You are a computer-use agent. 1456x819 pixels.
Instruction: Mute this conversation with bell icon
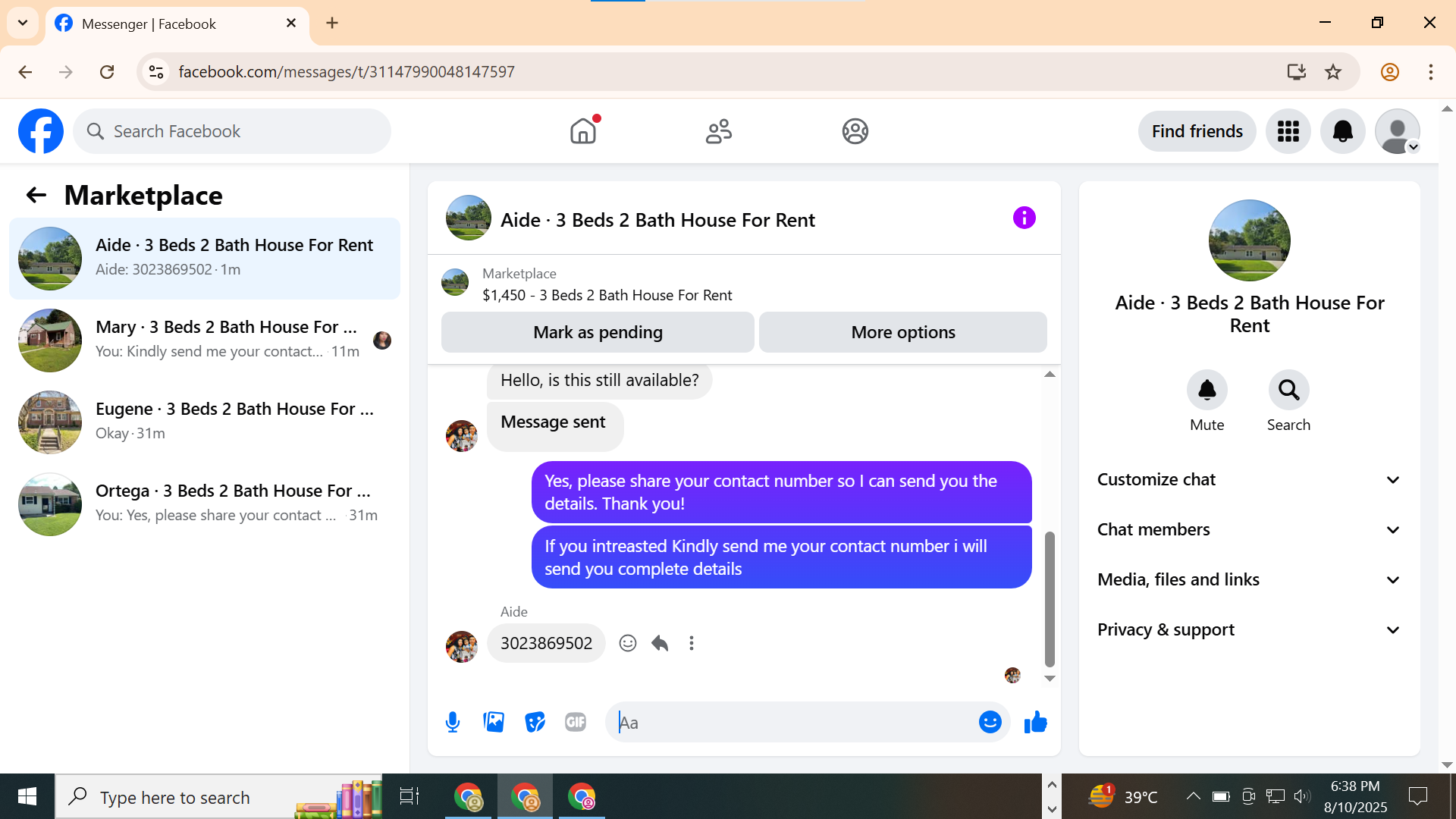(x=1207, y=391)
